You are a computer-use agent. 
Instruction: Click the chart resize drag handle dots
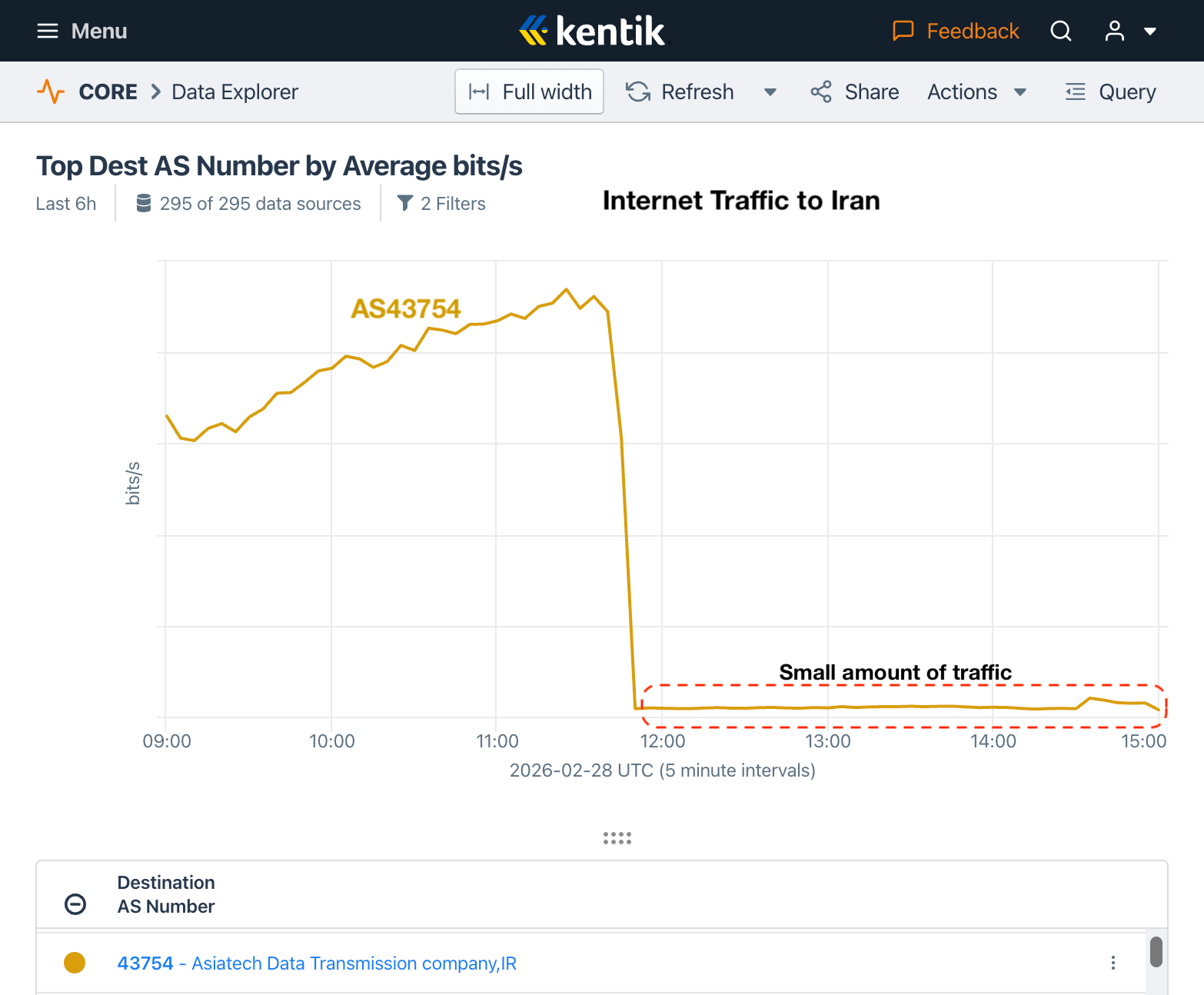tap(617, 838)
